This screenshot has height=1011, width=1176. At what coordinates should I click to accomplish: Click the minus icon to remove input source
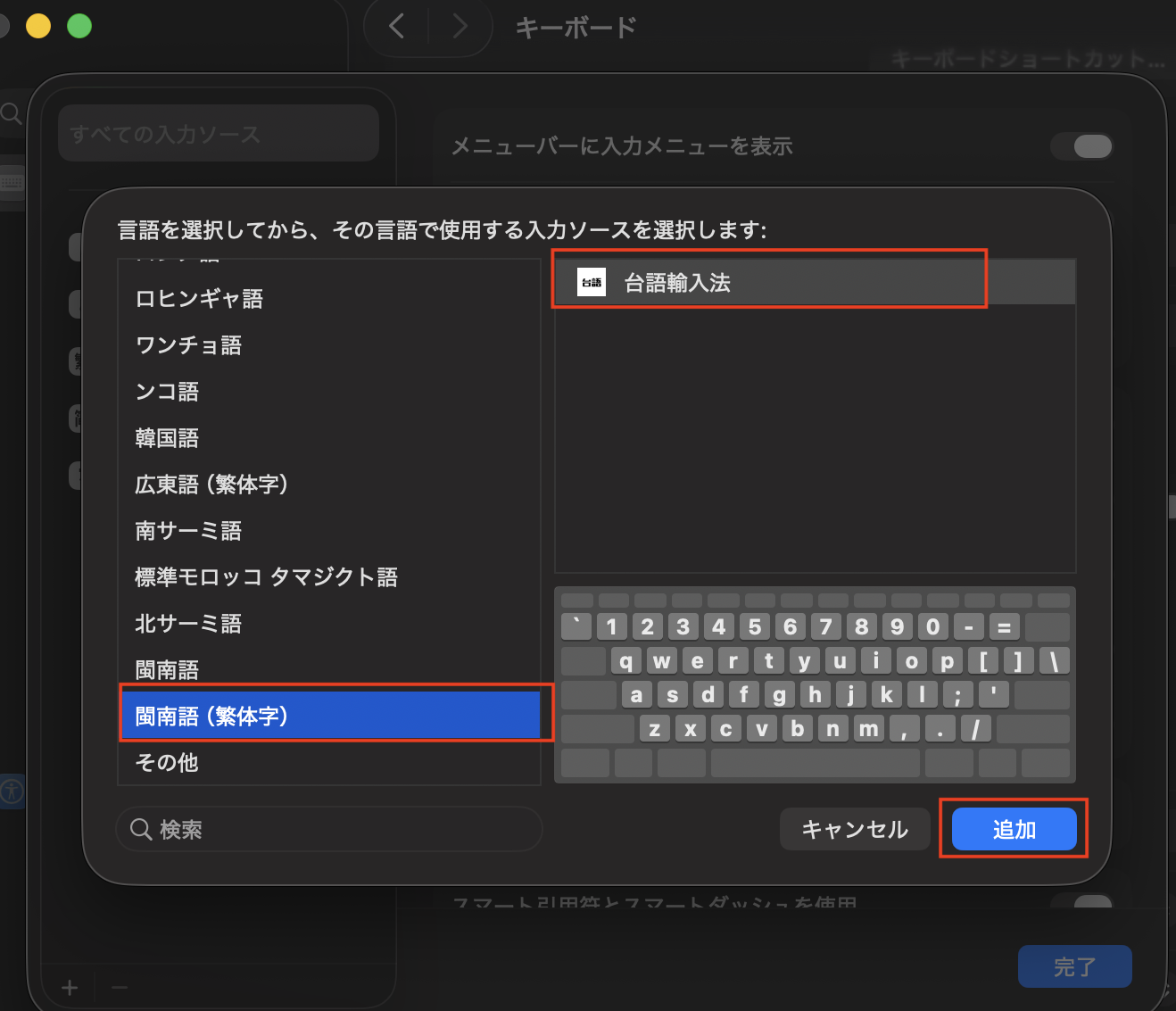[x=120, y=988]
